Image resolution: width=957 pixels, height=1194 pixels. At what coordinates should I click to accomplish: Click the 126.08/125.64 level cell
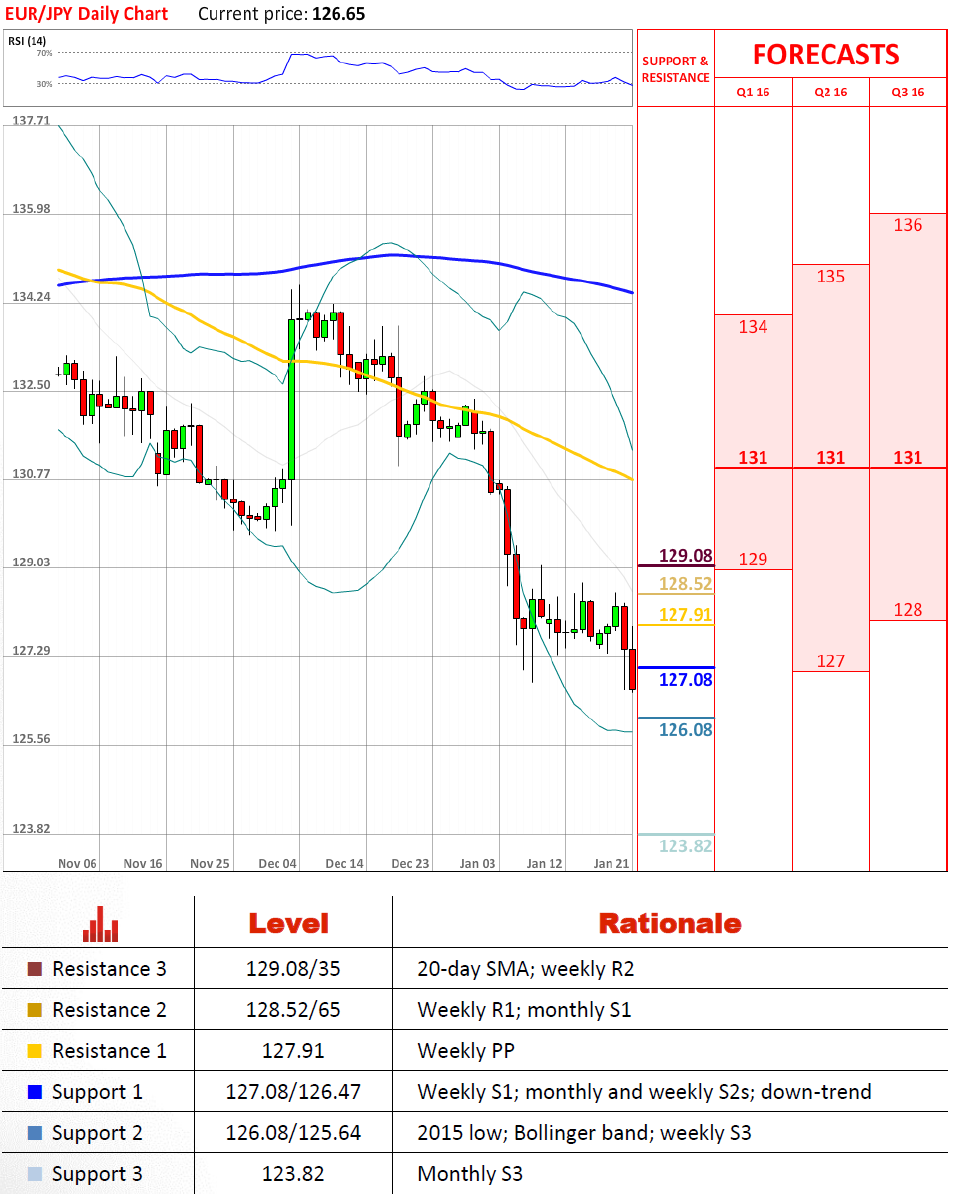coord(293,1133)
